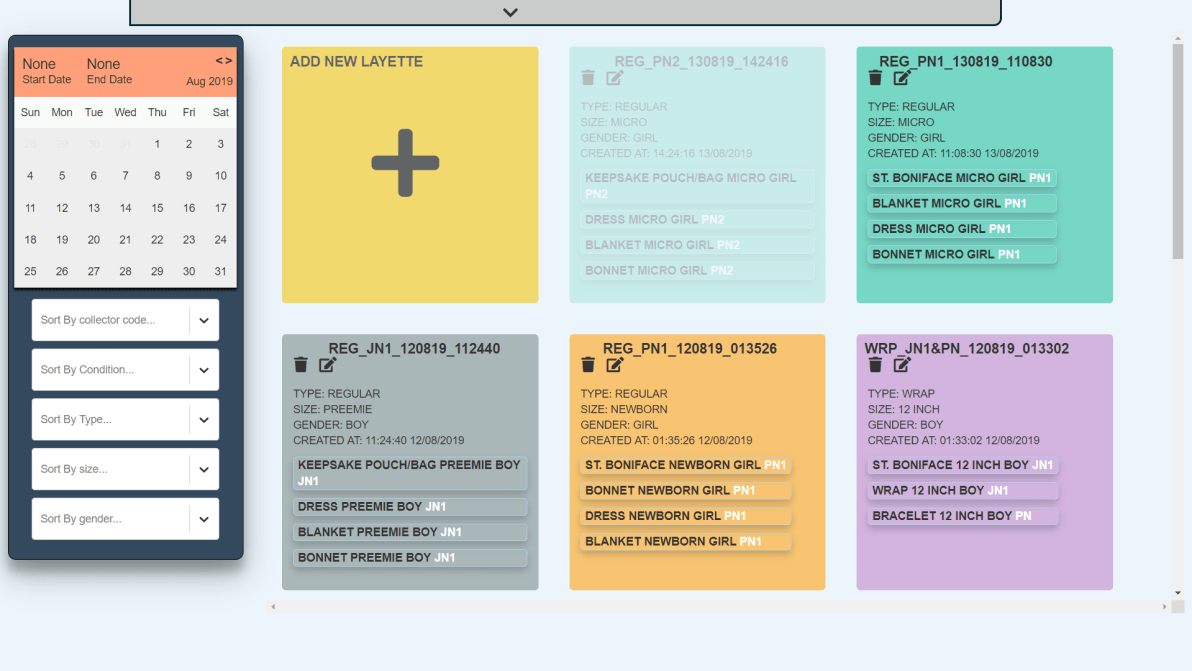
Task: Open the Sort By Condition dropdown
Action: (203, 370)
